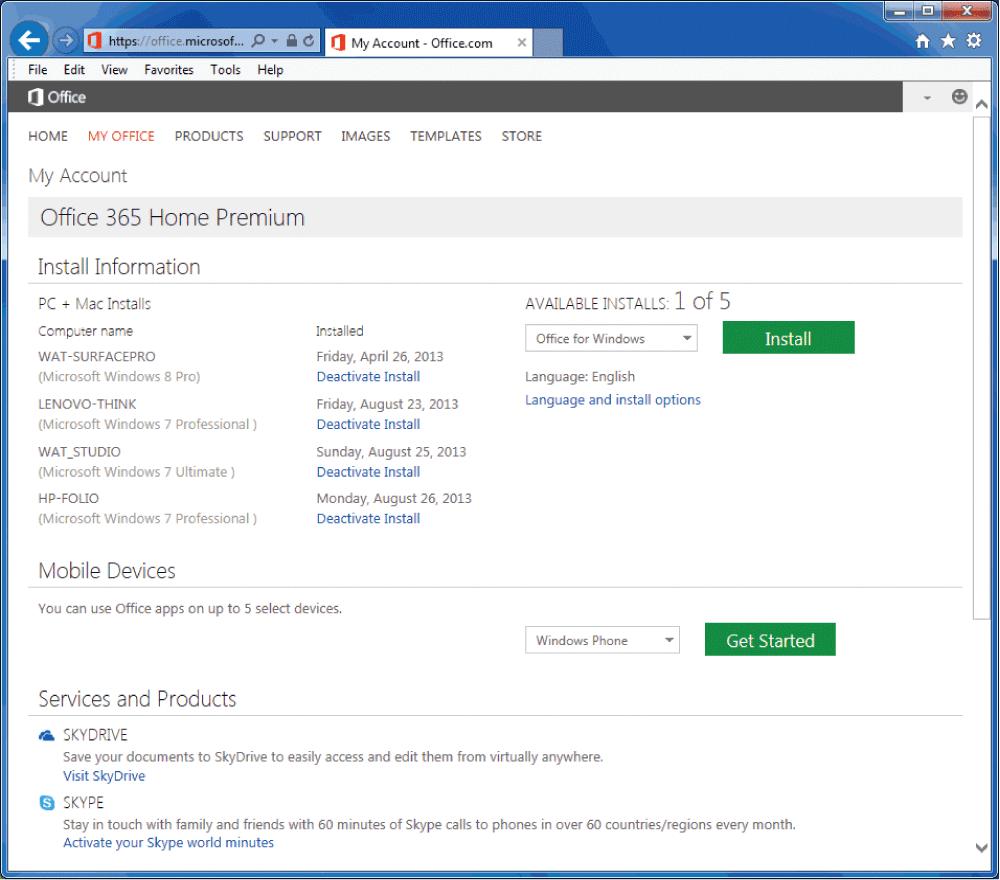Open the Tools menu

[x=225, y=70]
